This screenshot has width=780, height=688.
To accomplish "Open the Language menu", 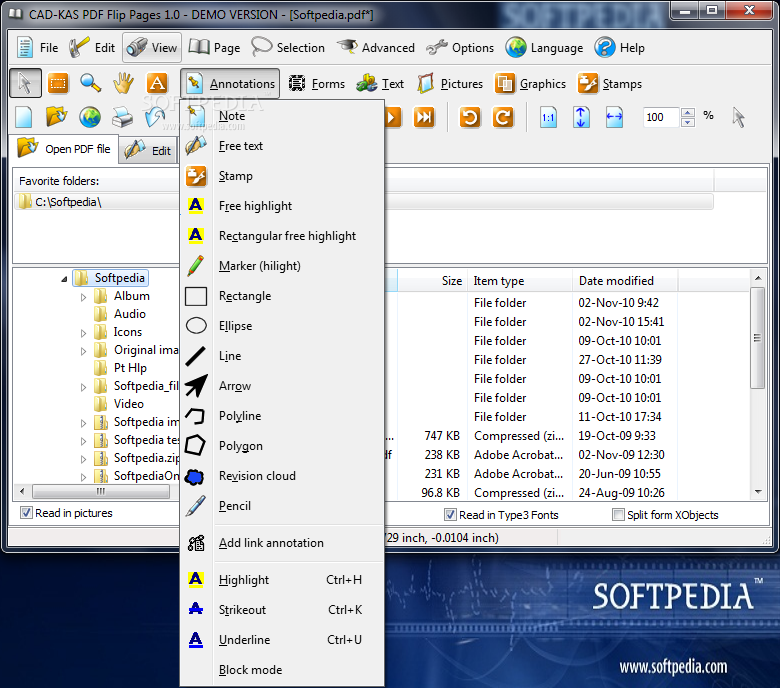I will [544, 48].
